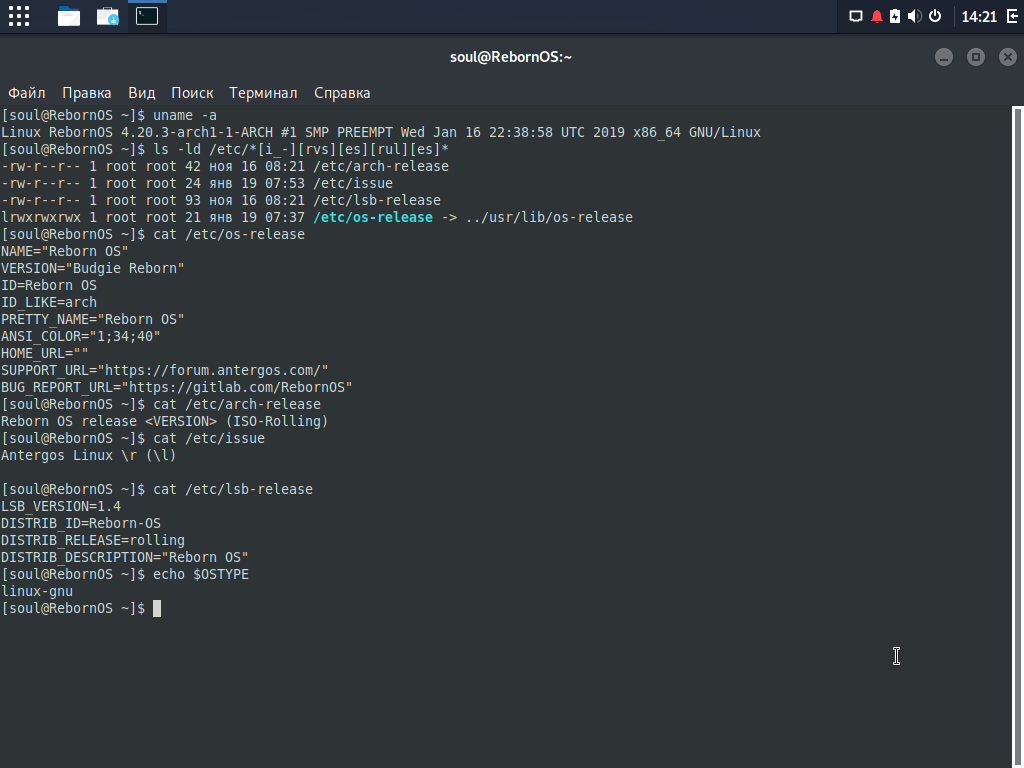This screenshot has height=768, width=1024.
Task: Open the clock showing 14:21
Action: 979,16
